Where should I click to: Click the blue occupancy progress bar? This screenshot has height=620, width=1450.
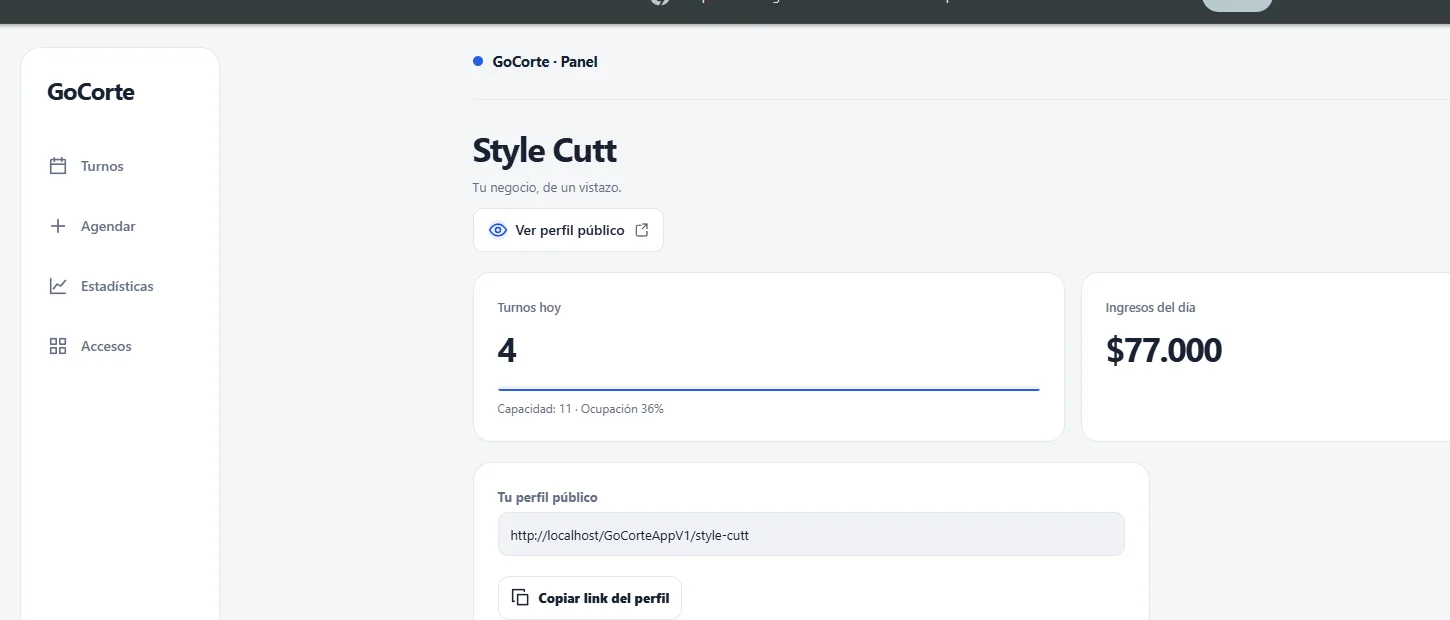pyautogui.click(x=769, y=389)
